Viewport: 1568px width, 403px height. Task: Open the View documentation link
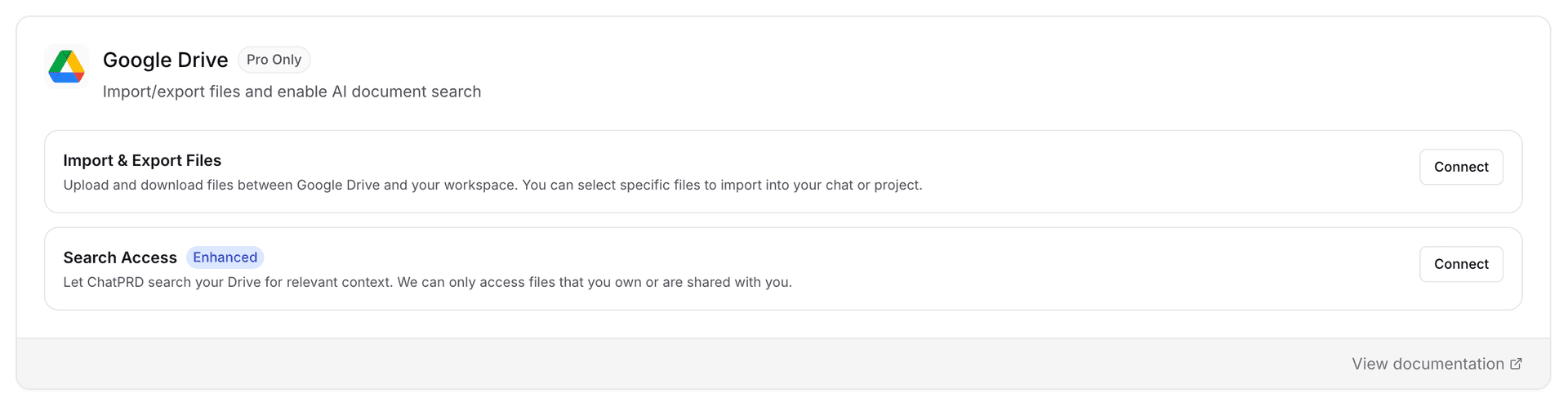1427,364
